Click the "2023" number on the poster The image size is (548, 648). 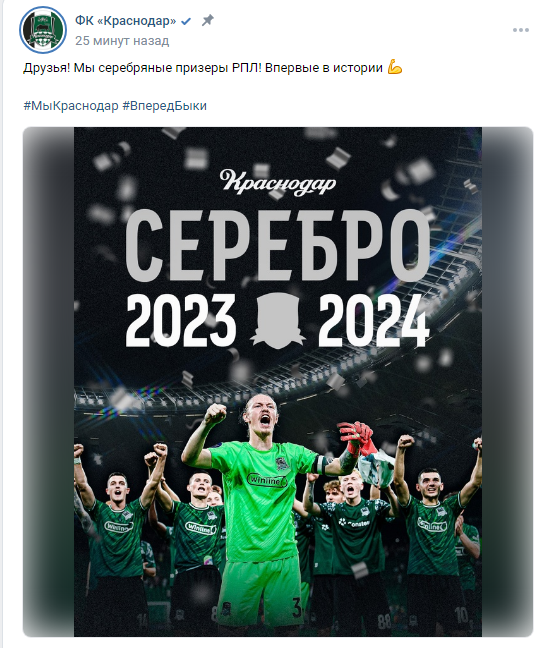pyautogui.click(x=180, y=321)
